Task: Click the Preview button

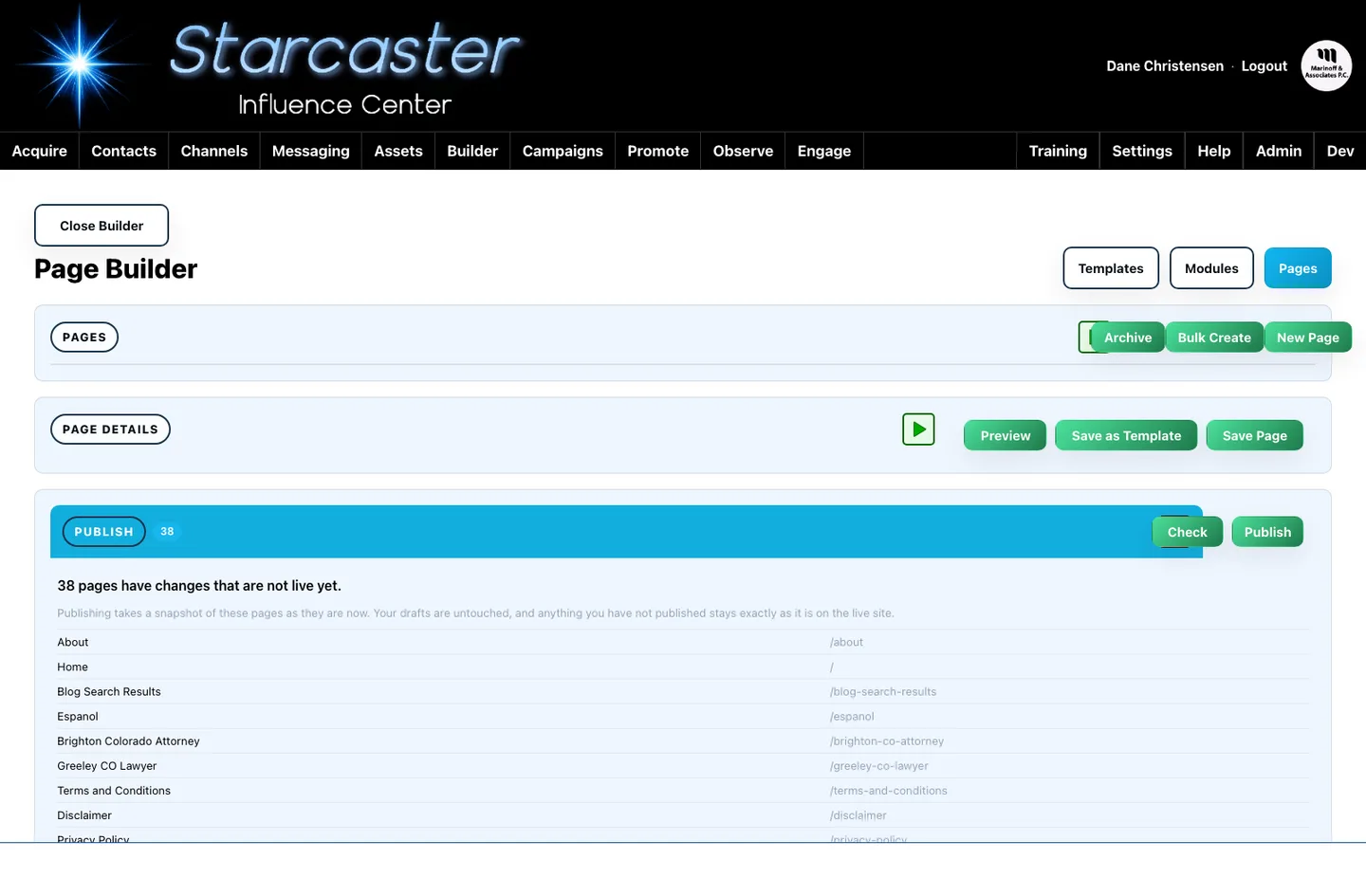Action: (1006, 436)
